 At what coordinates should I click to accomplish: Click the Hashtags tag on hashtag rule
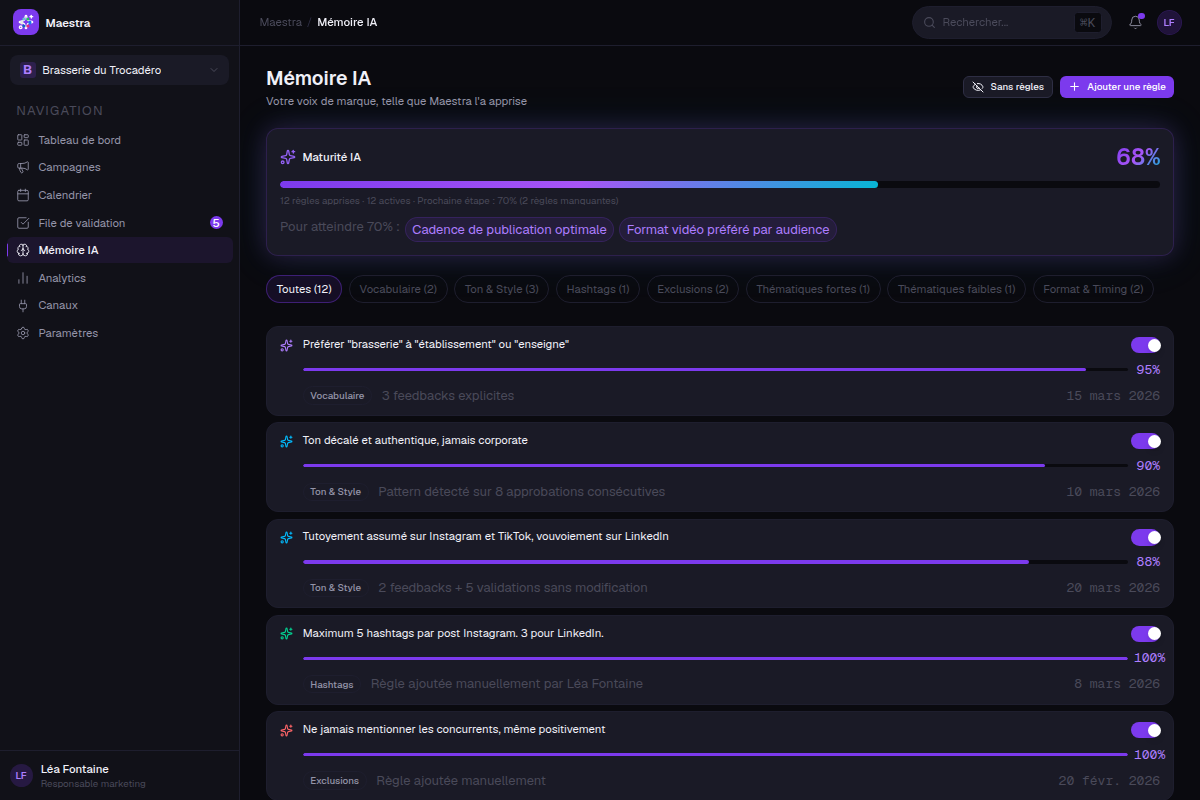tap(332, 684)
